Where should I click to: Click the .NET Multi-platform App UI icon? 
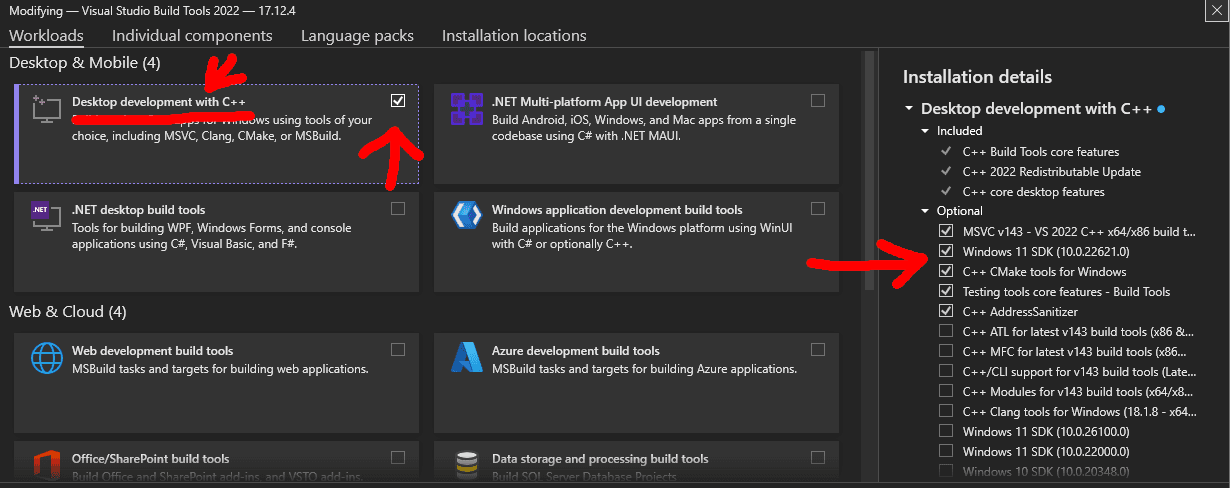point(467,108)
